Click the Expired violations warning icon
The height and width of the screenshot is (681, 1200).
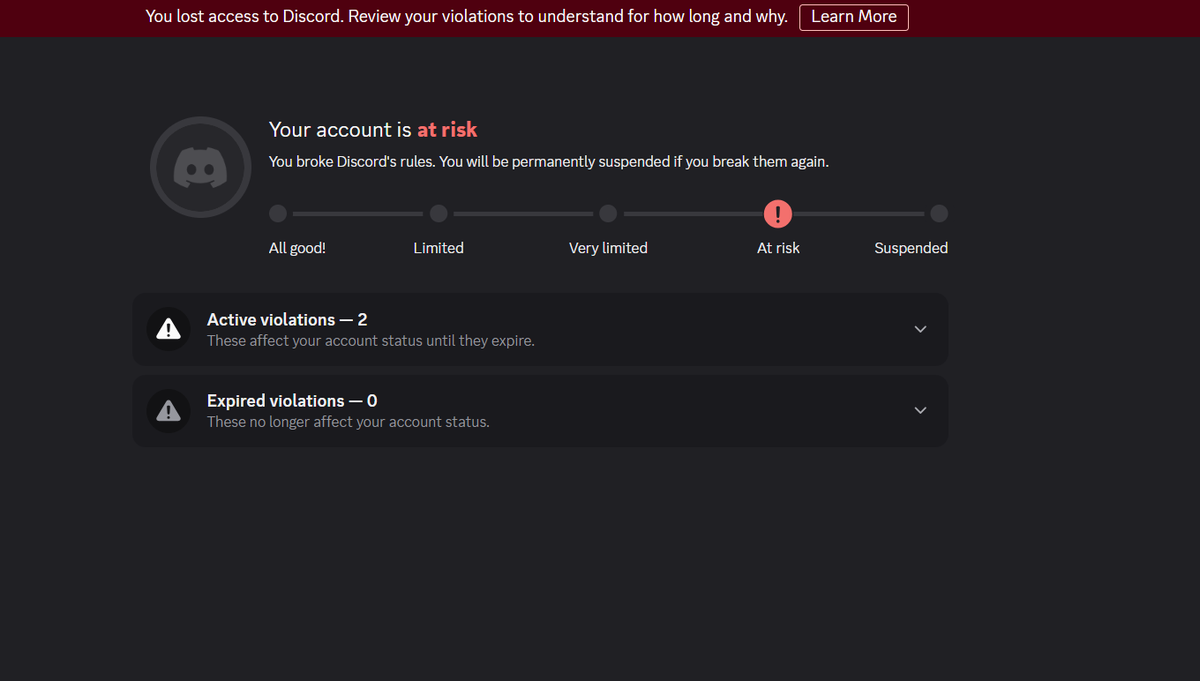tap(169, 410)
